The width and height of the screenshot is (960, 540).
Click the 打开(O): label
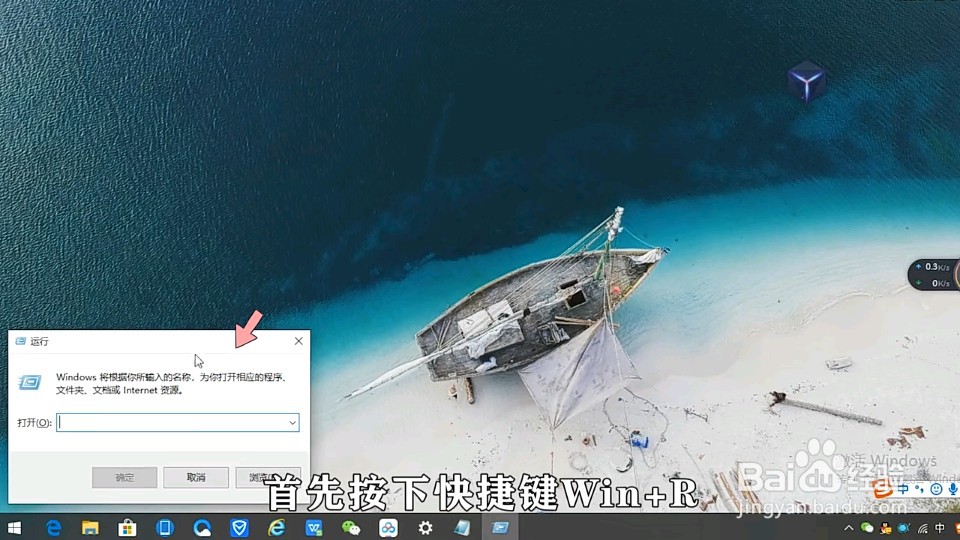pyautogui.click(x=34, y=422)
